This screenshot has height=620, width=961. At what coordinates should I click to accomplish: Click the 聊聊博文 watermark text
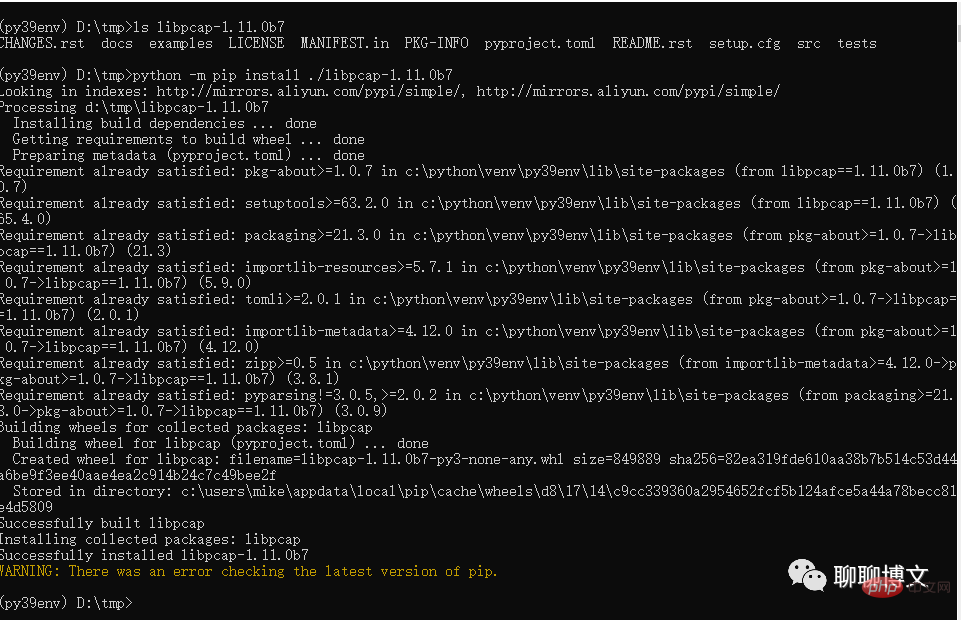point(880,576)
